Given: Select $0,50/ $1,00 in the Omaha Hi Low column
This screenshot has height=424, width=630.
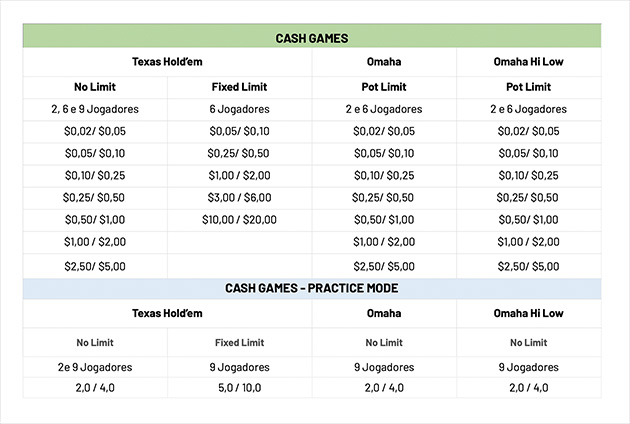Looking at the screenshot, I should [528, 219].
